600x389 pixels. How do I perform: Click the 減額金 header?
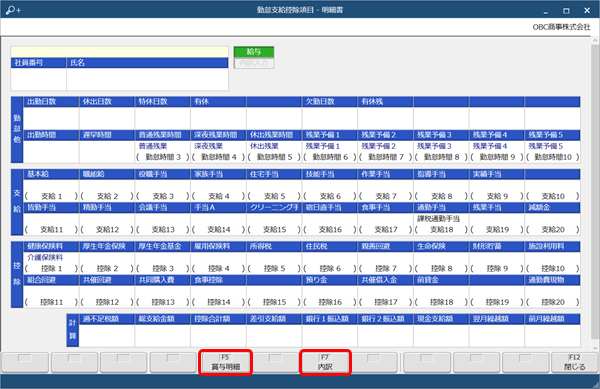pyautogui.click(x=553, y=208)
